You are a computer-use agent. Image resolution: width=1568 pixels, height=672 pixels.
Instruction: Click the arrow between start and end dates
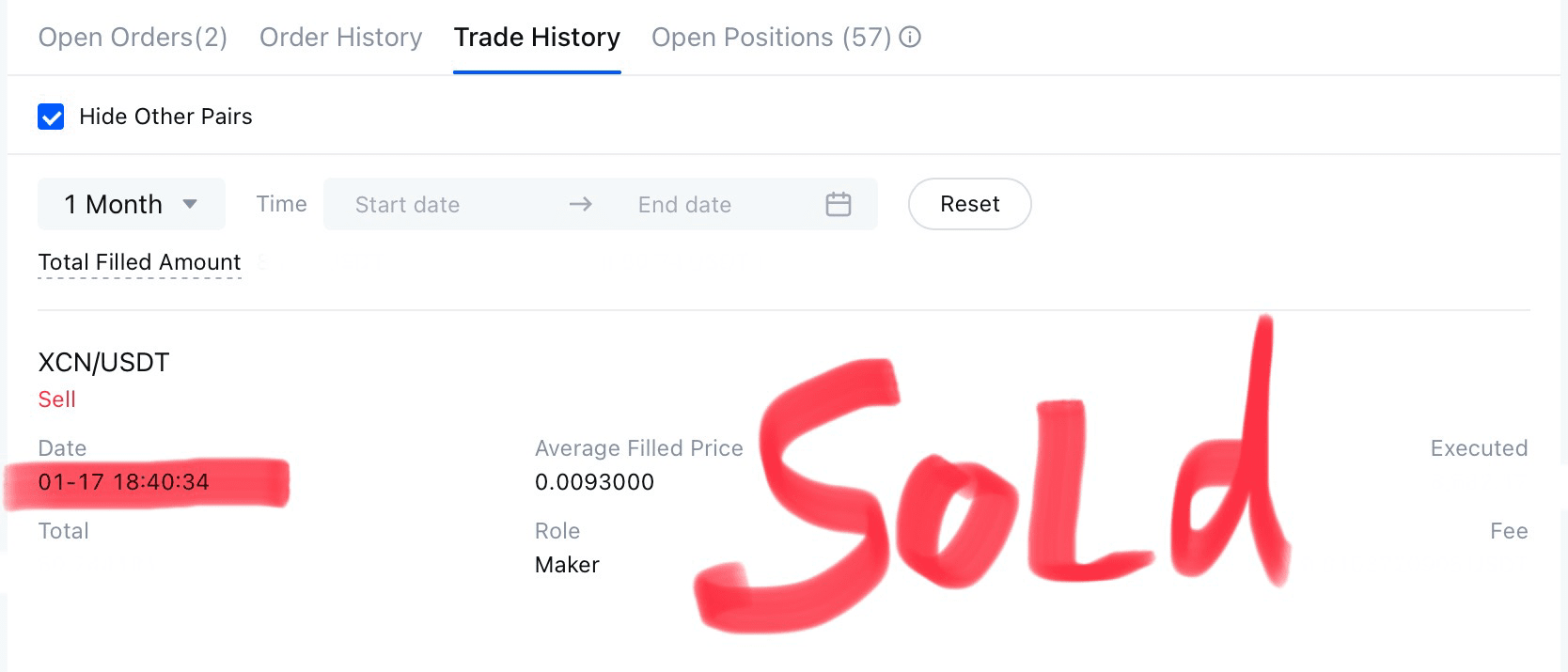(583, 204)
